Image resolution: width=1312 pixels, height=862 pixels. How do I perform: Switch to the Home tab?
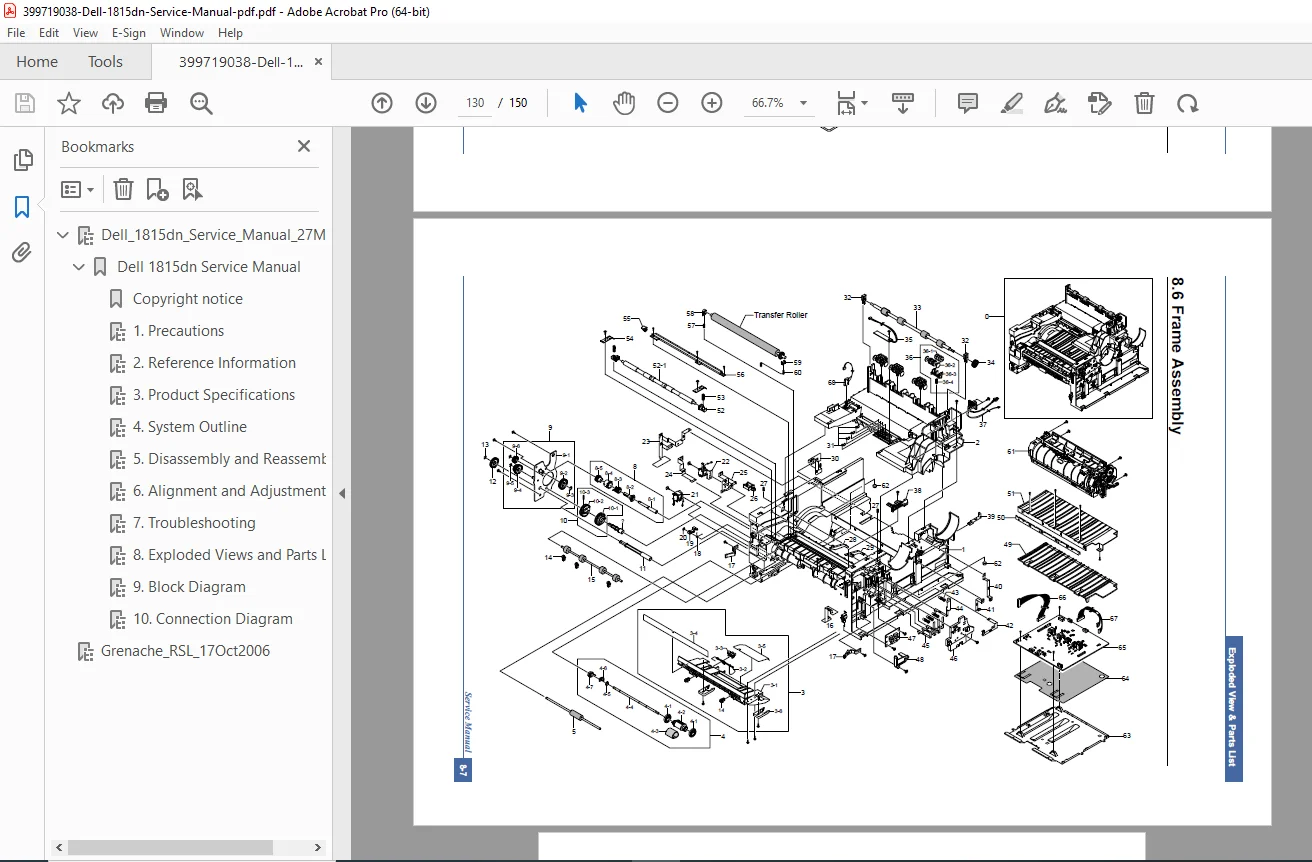point(37,61)
